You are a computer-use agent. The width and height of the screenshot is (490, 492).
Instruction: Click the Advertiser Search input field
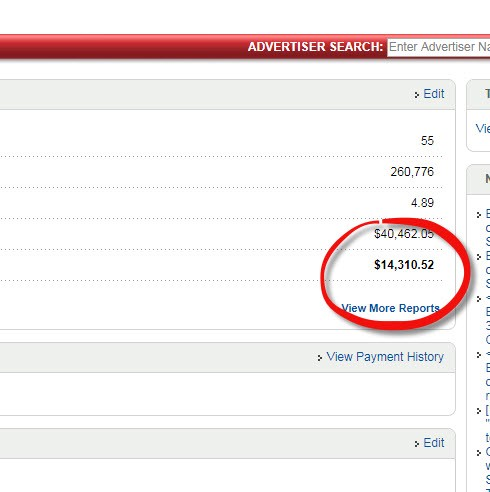coord(438,47)
